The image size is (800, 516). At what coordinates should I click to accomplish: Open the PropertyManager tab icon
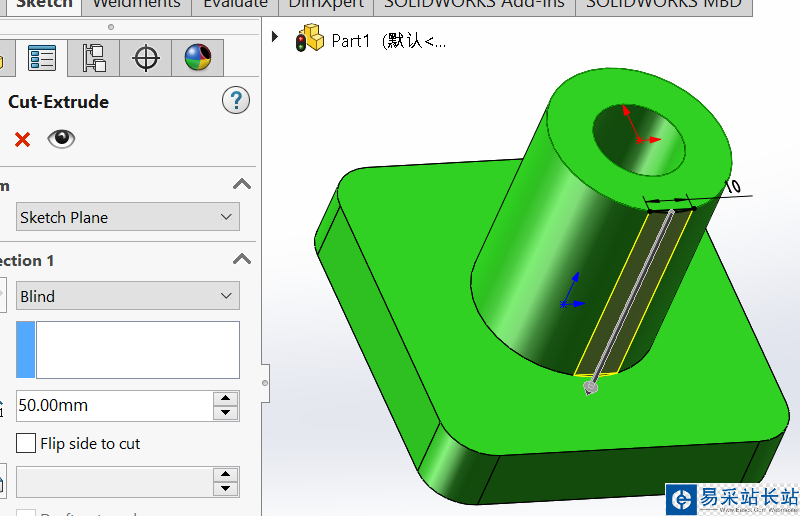pyautogui.click(x=42, y=58)
